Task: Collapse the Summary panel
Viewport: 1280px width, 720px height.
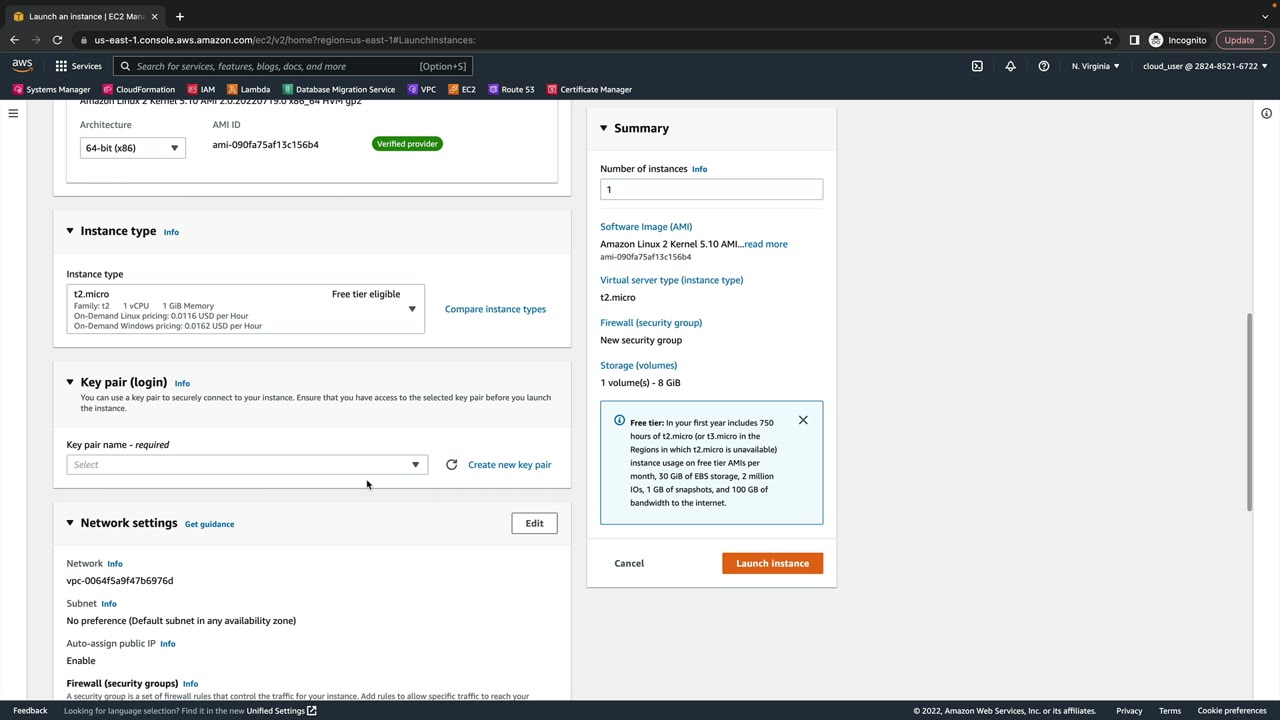Action: click(x=603, y=128)
